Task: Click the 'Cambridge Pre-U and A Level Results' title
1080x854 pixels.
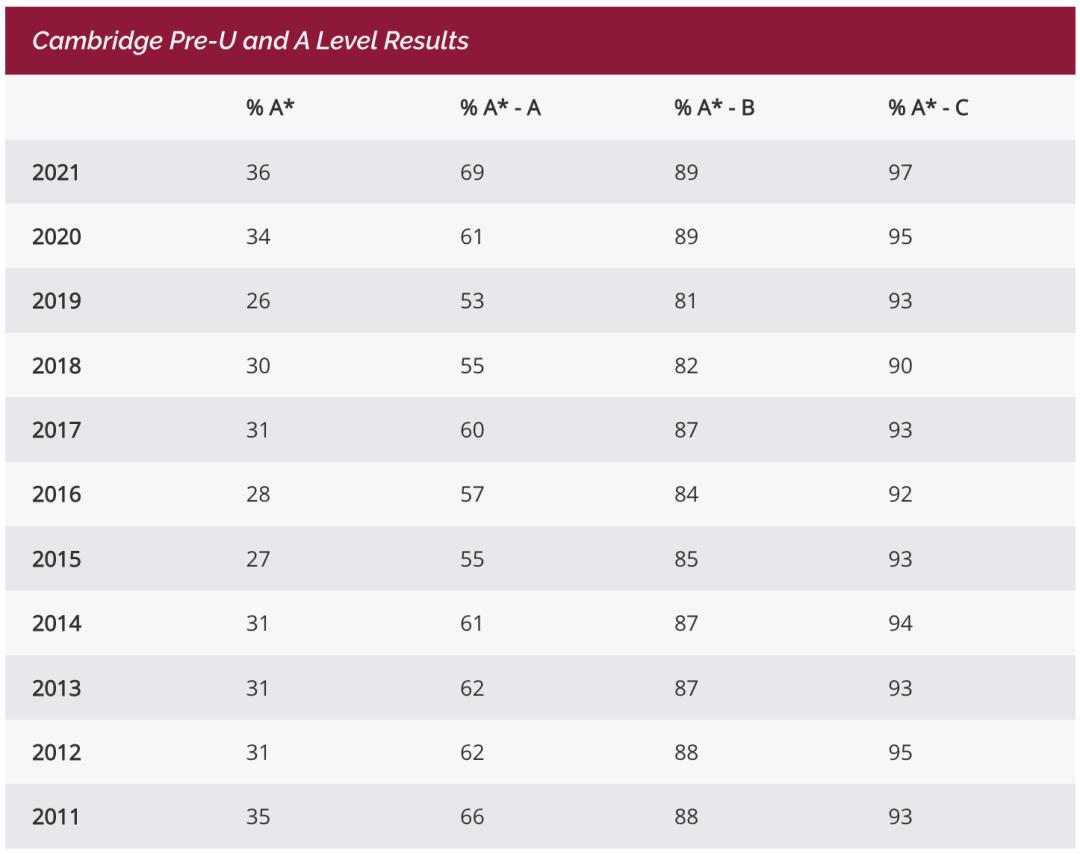Action: click(250, 41)
